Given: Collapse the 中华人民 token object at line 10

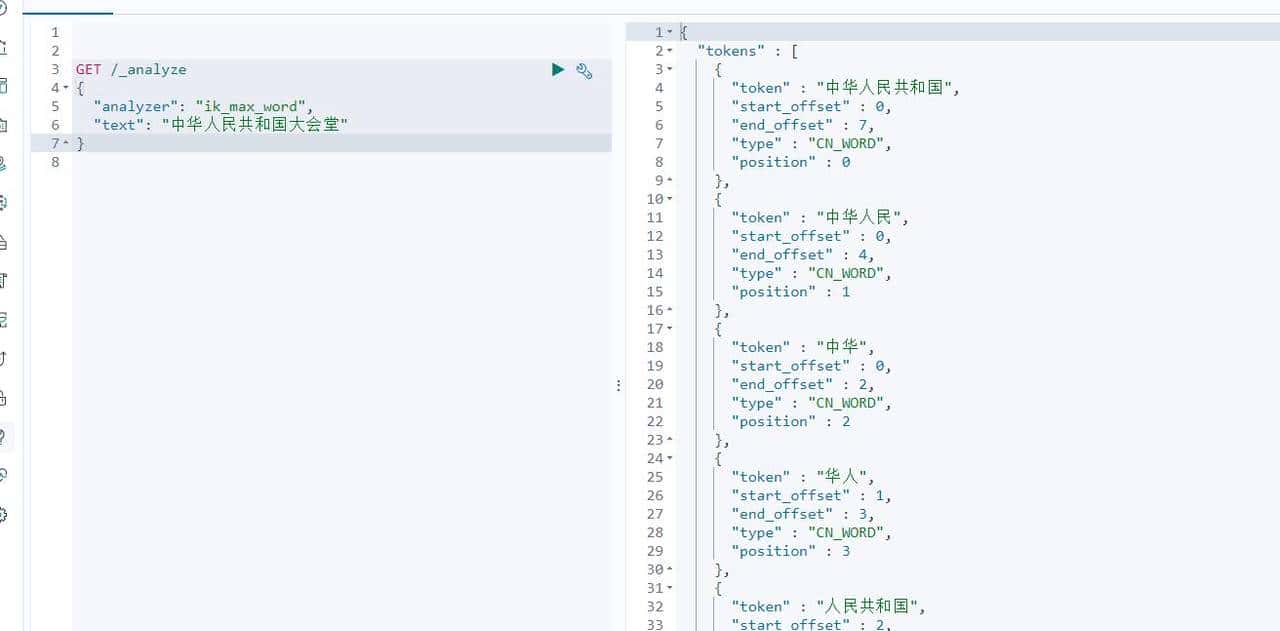Looking at the screenshot, I should (x=668, y=198).
